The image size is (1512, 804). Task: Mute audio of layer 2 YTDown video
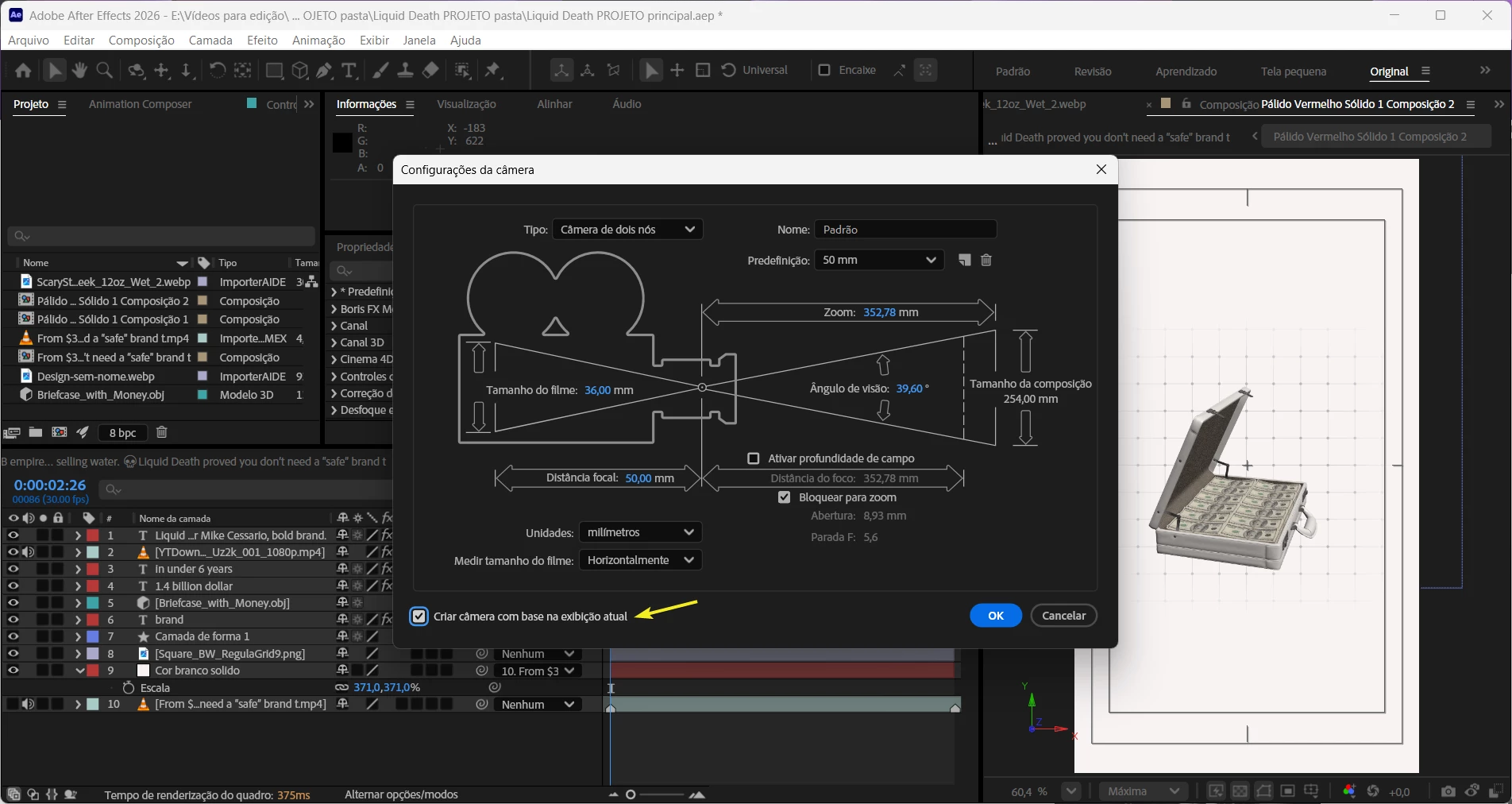[x=28, y=552]
